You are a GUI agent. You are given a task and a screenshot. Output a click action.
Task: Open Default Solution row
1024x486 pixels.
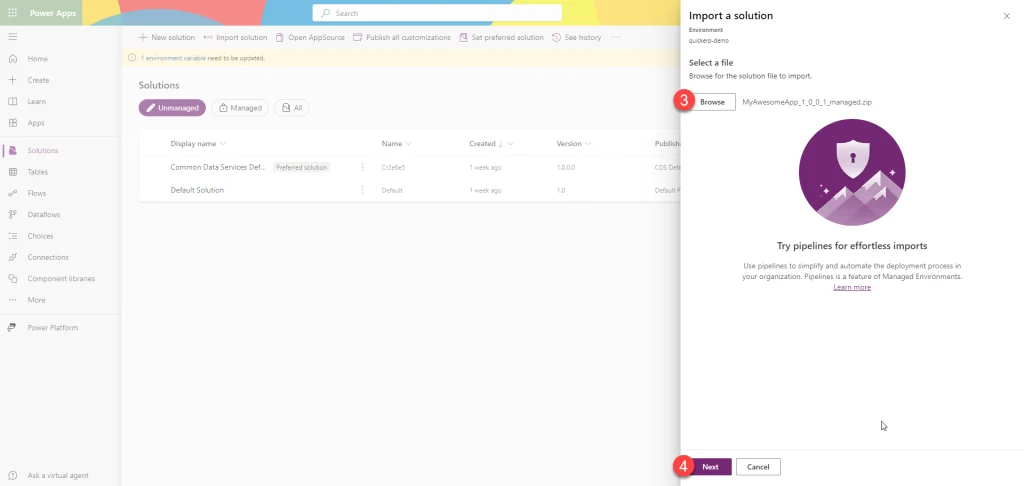(197, 190)
